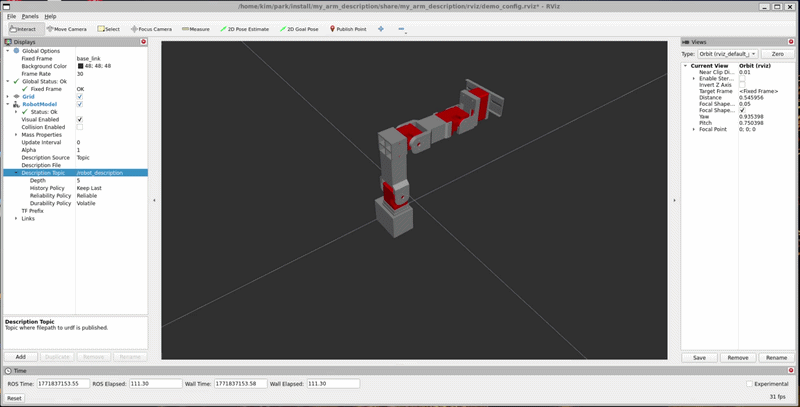Toggle the RobotModel display checkbox
800x407 pixels.
(x=80, y=104)
